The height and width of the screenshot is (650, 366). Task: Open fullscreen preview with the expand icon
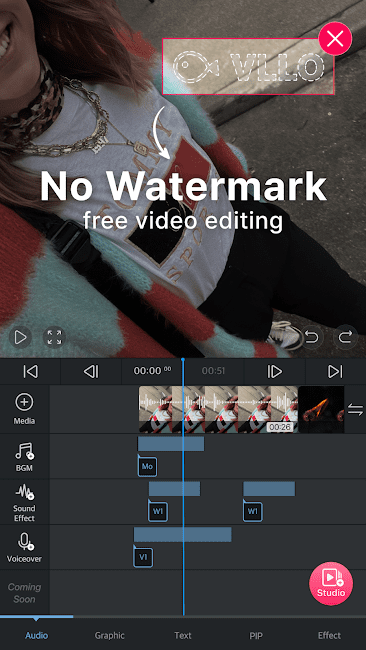pyautogui.click(x=54, y=337)
